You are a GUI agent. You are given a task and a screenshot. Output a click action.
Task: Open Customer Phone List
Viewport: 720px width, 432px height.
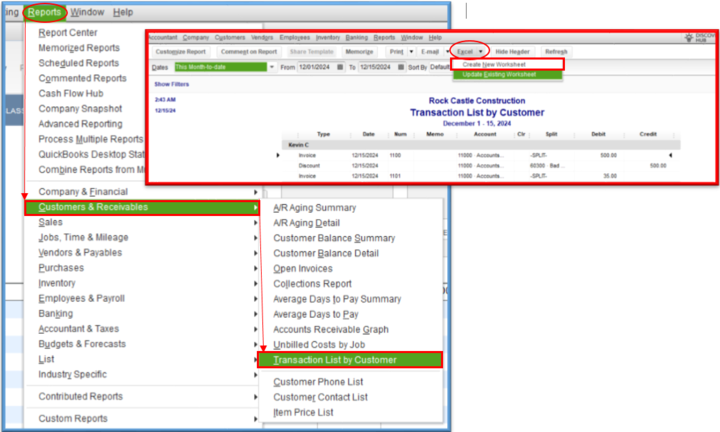318,382
